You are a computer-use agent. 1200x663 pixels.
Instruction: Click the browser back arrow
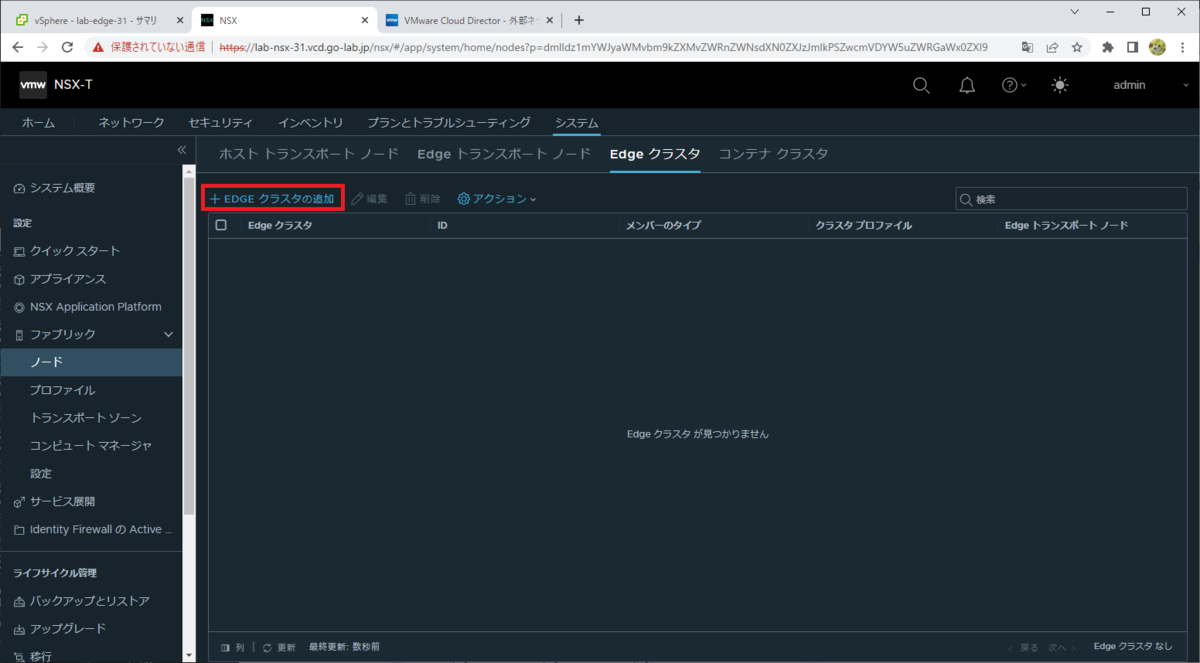pos(18,47)
